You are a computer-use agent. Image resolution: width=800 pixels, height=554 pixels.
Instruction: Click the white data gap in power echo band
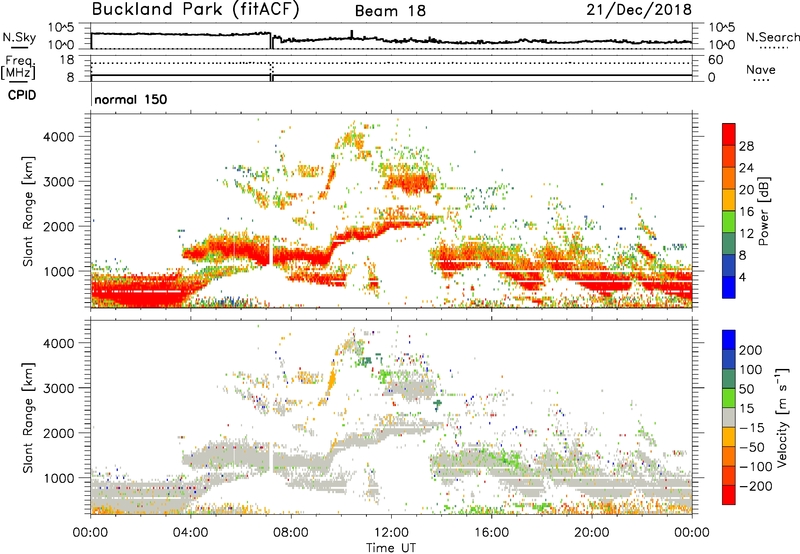pyautogui.click(x=270, y=250)
